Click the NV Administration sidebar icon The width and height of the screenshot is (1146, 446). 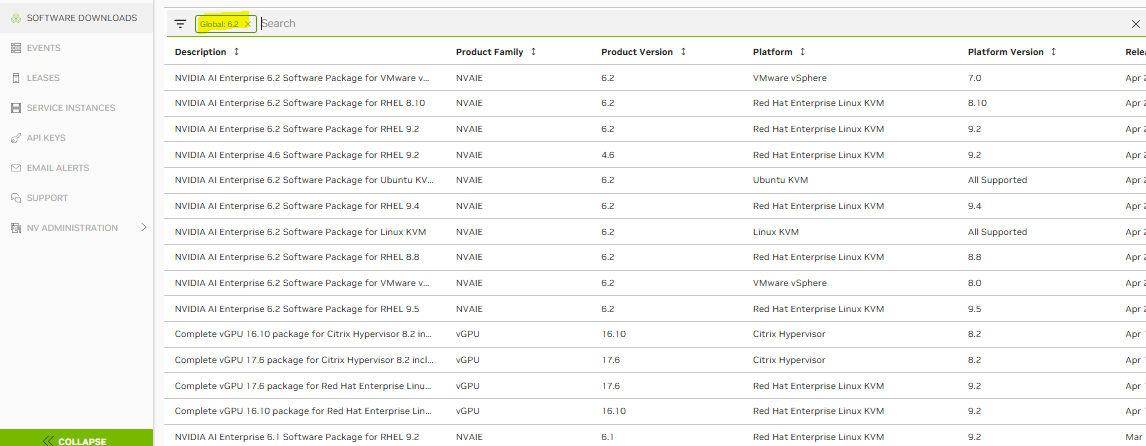point(15,228)
